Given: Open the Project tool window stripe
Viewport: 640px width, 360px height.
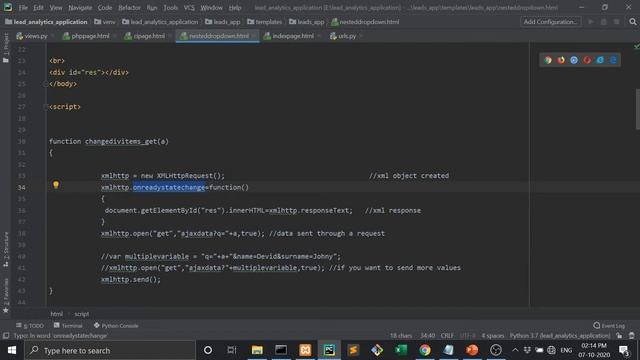Looking at the screenshot, I should coord(6,48).
